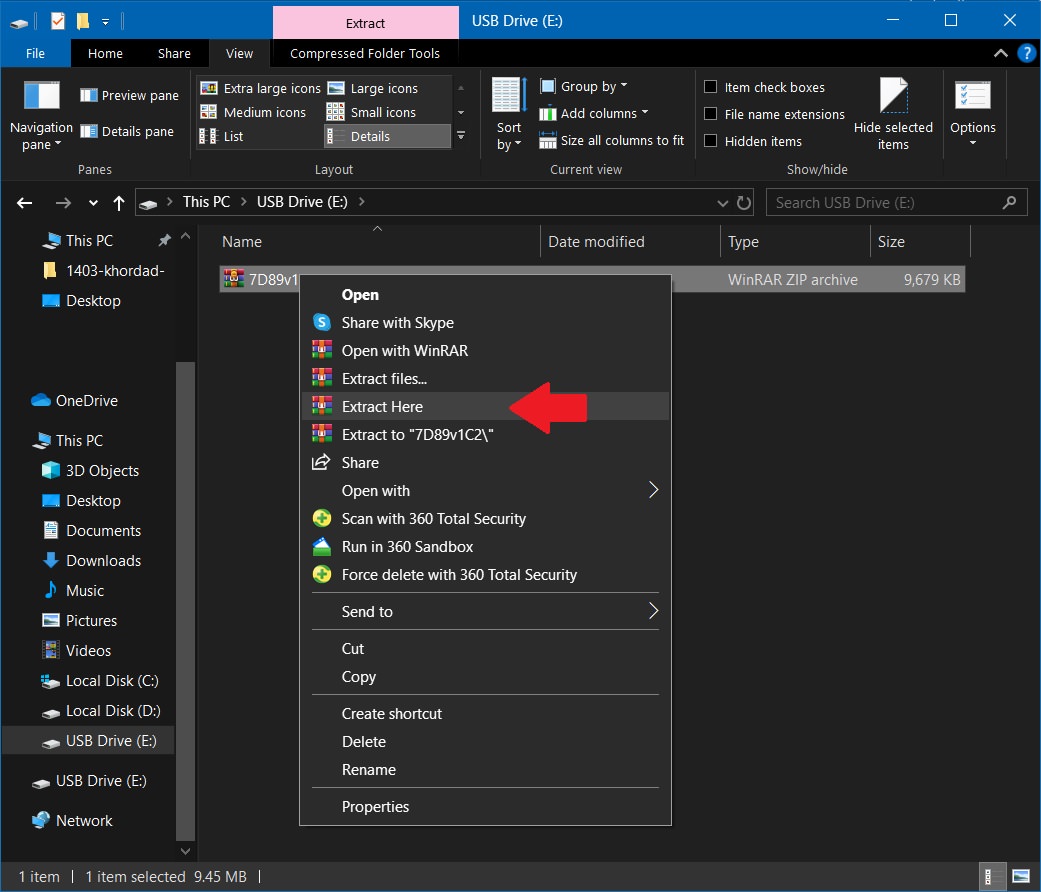Switch to the Share tab
The image size is (1041, 892).
[174, 53]
